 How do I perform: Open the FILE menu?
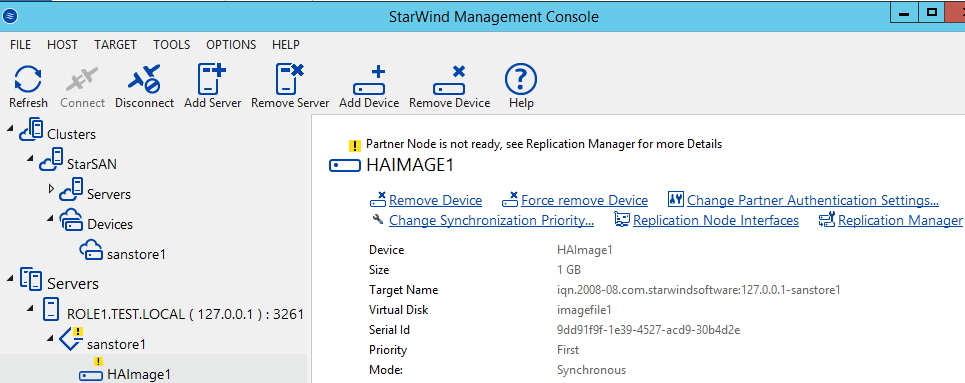(x=21, y=45)
